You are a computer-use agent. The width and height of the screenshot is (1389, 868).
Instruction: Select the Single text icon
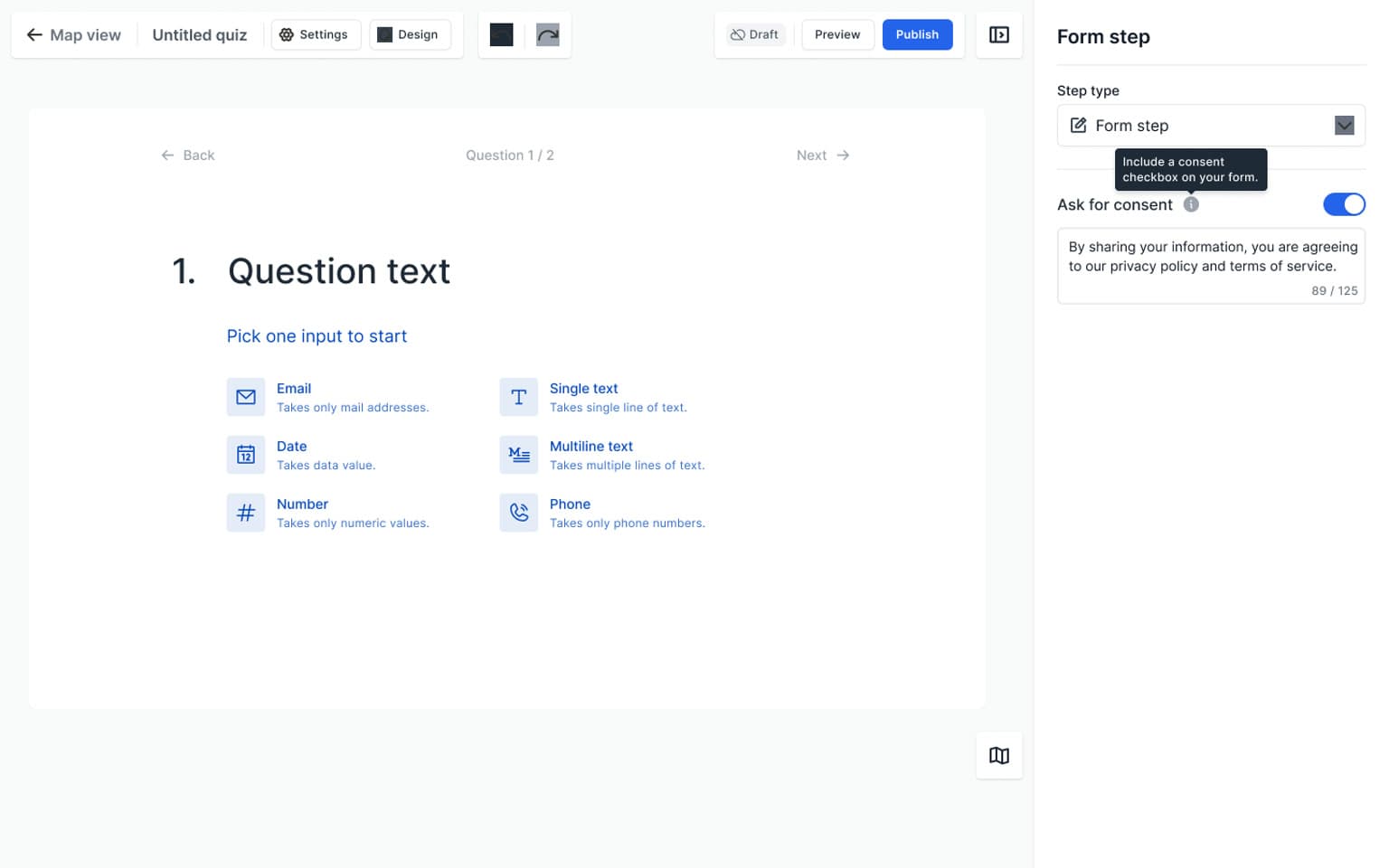pos(519,397)
